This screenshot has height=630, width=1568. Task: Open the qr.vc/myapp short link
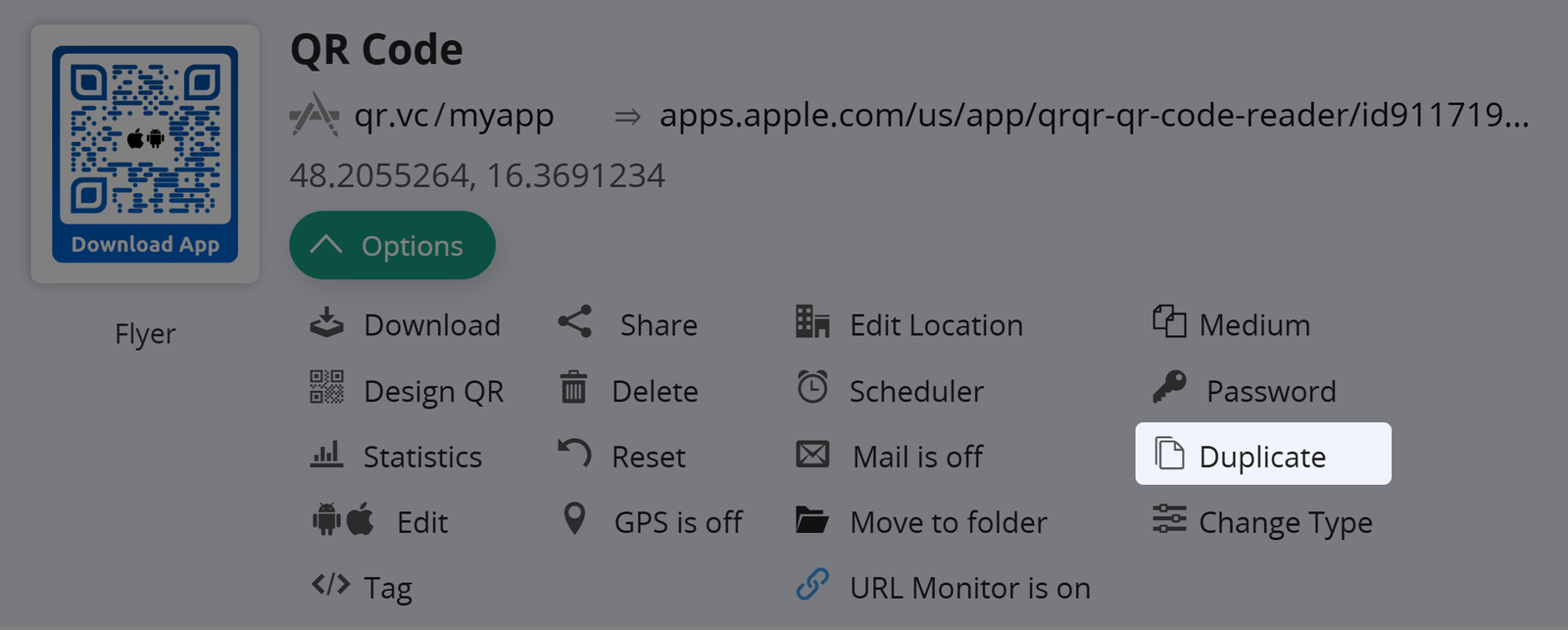coord(454,116)
